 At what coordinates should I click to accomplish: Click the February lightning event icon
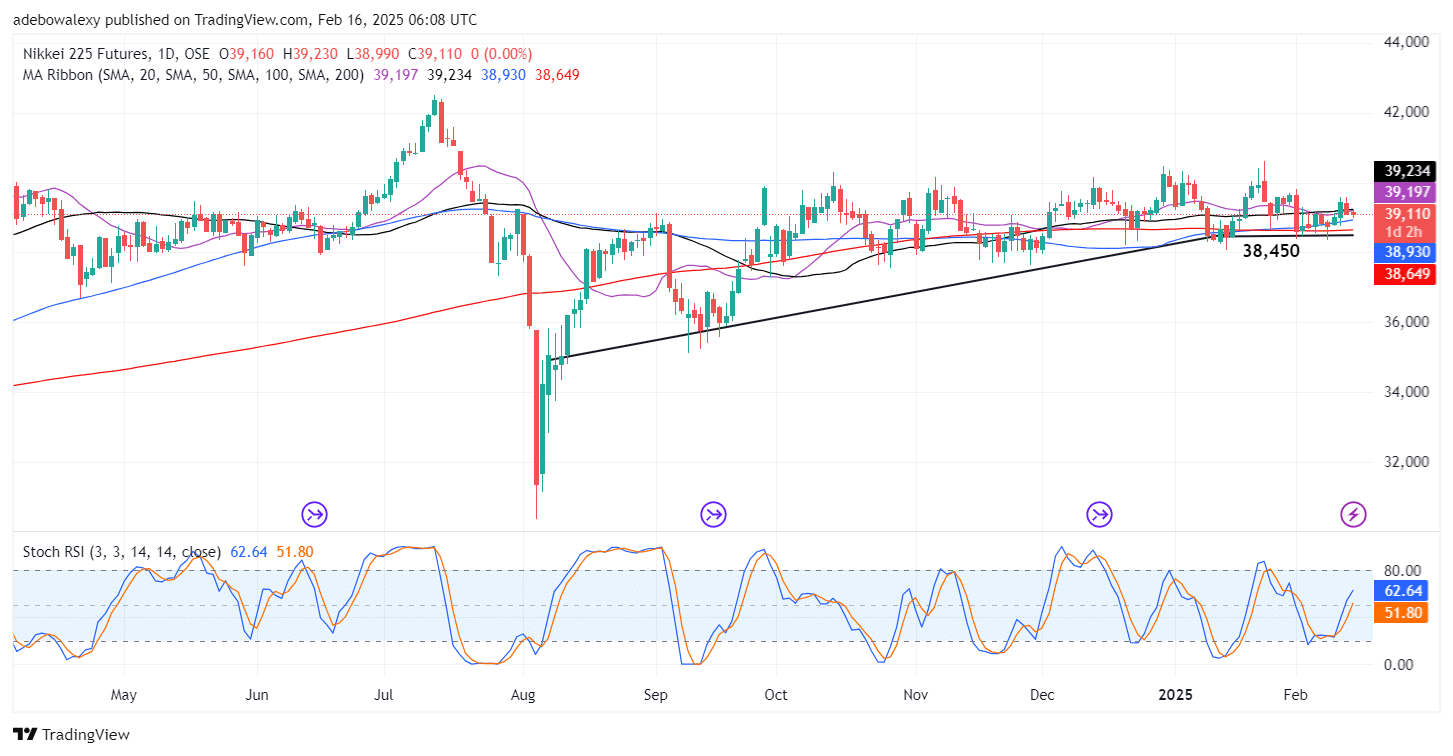(x=1353, y=515)
